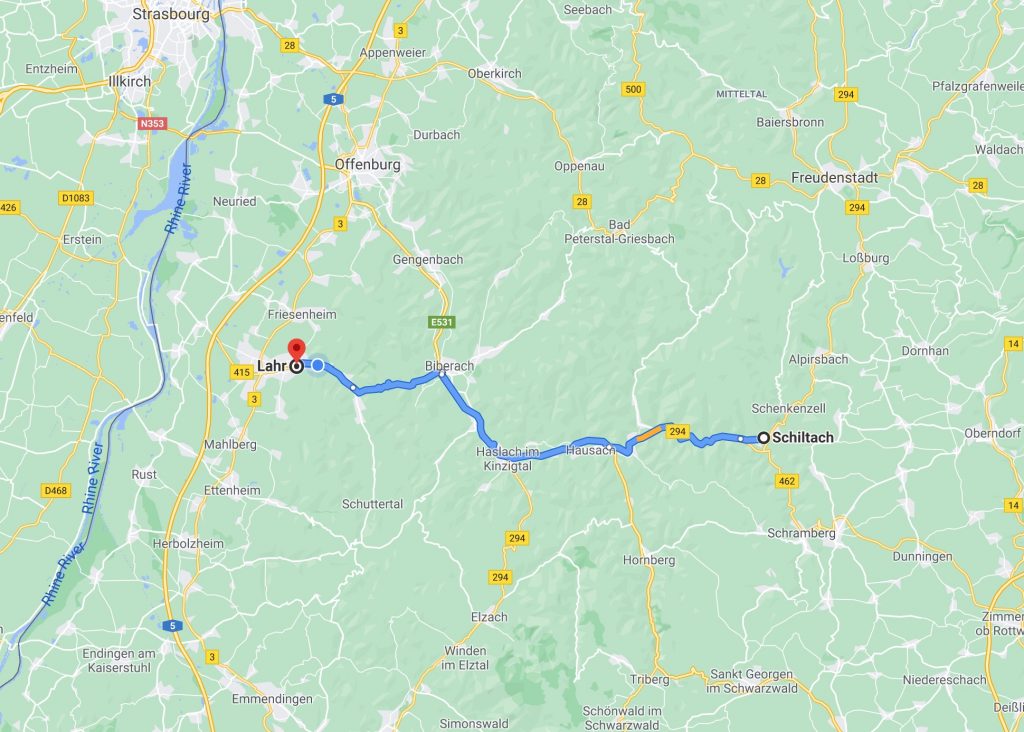Click the Emmendingen town label
The width and height of the screenshot is (1024, 732).
point(272,699)
